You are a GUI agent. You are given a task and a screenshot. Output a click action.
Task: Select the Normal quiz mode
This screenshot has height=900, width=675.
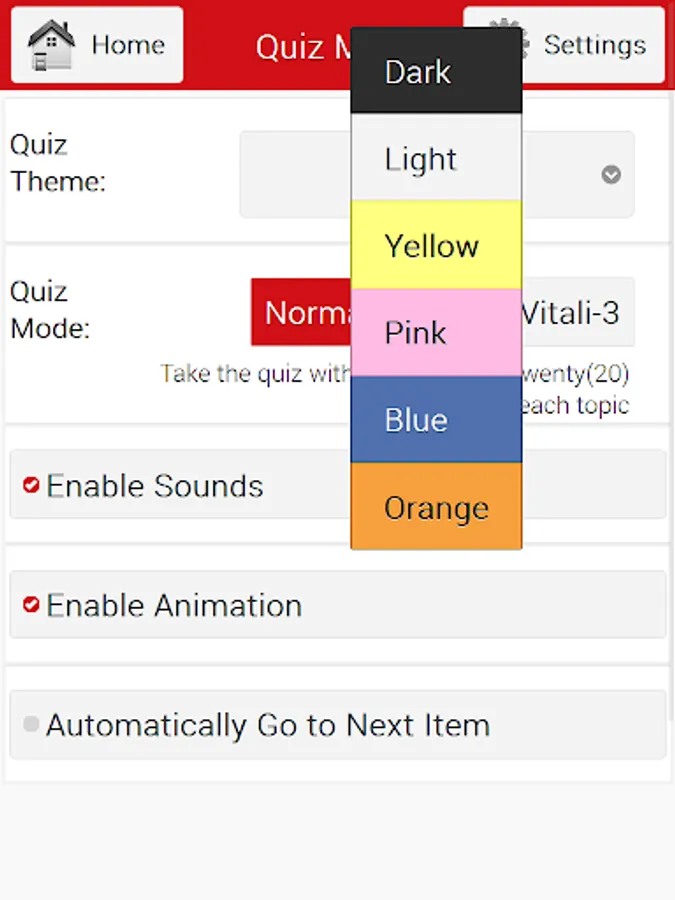pyautogui.click(x=301, y=313)
